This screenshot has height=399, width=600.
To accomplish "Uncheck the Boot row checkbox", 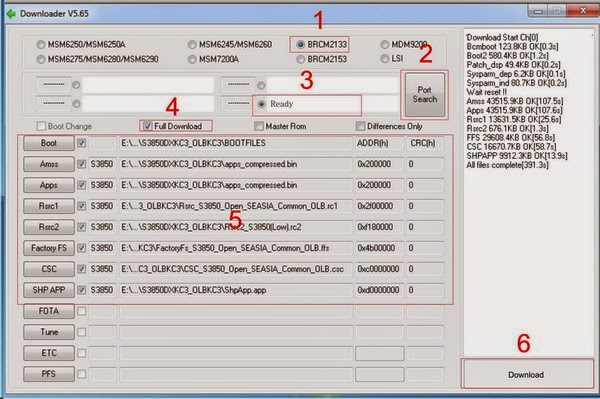I will pos(82,143).
